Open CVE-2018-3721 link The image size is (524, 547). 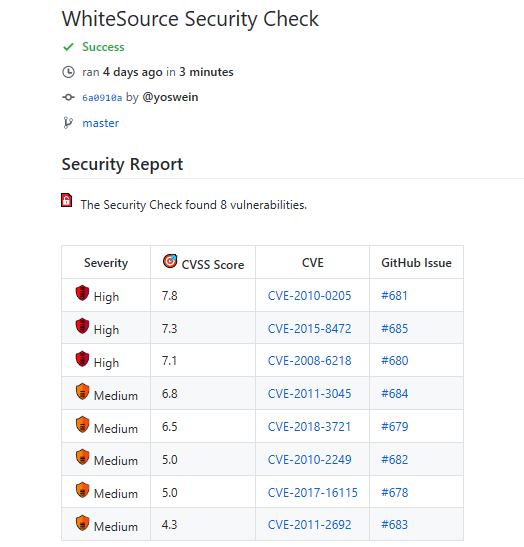(309, 427)
